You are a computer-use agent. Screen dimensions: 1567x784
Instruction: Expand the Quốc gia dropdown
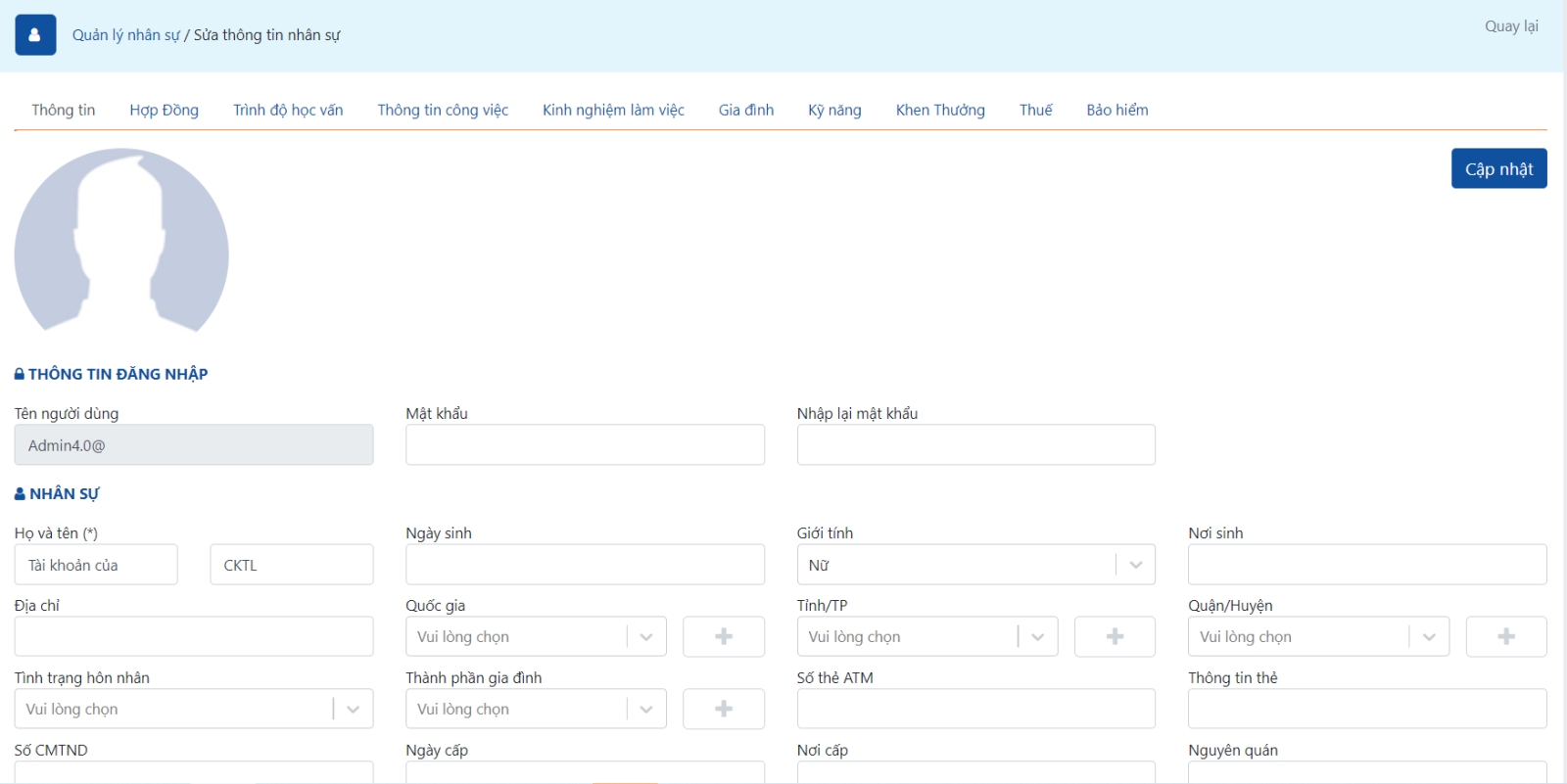pyautogui.click(x=535, y=636)
